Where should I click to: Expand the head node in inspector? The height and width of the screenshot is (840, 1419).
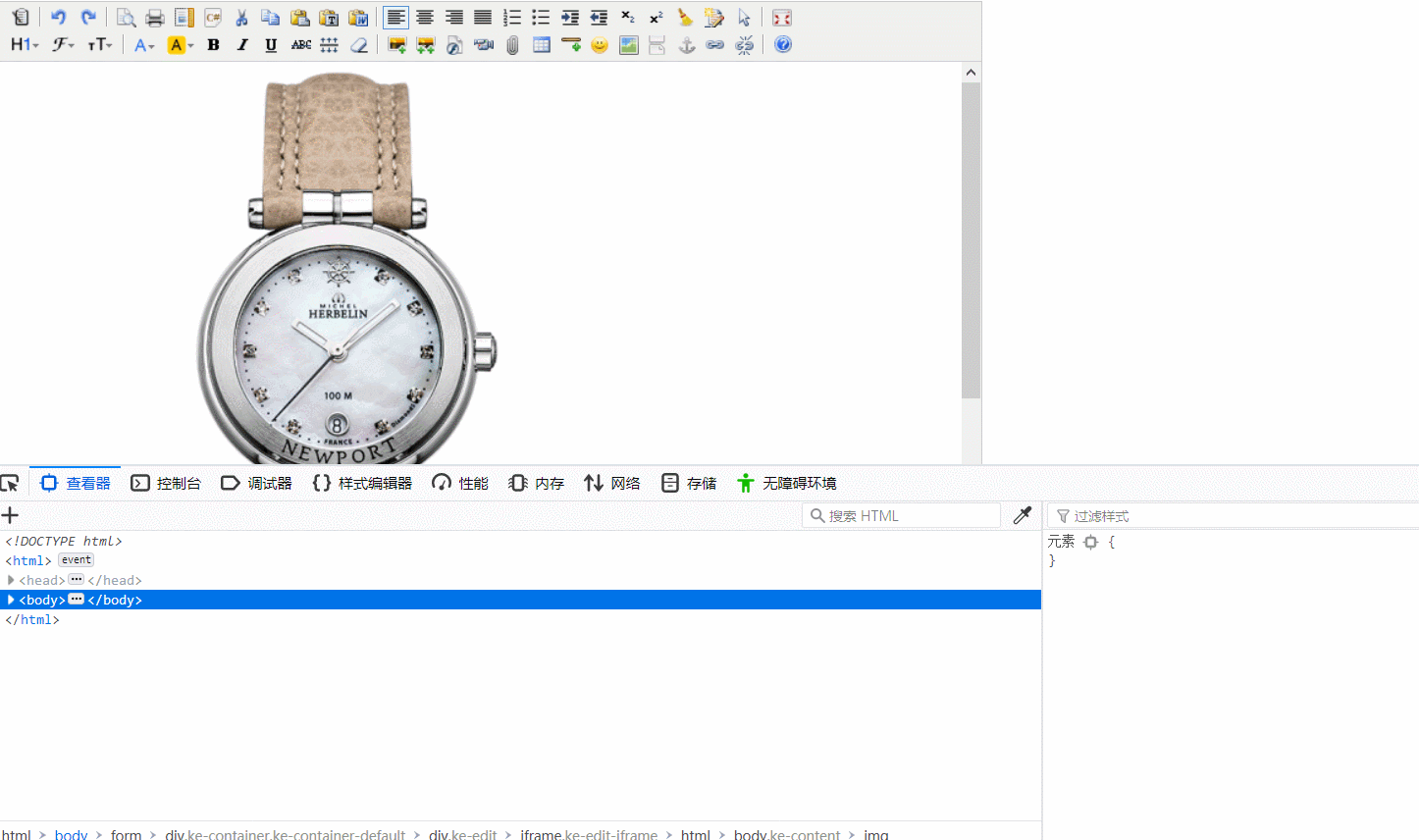11,580
